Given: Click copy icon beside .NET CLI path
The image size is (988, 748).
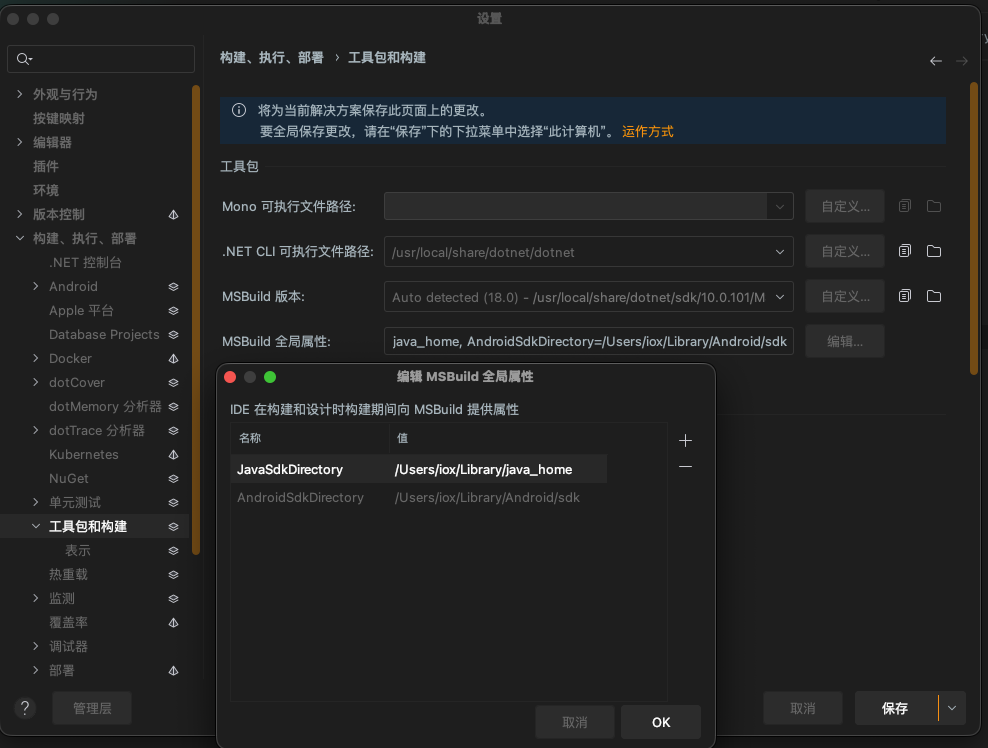Looking at the screenshot, I should point(905,251).
